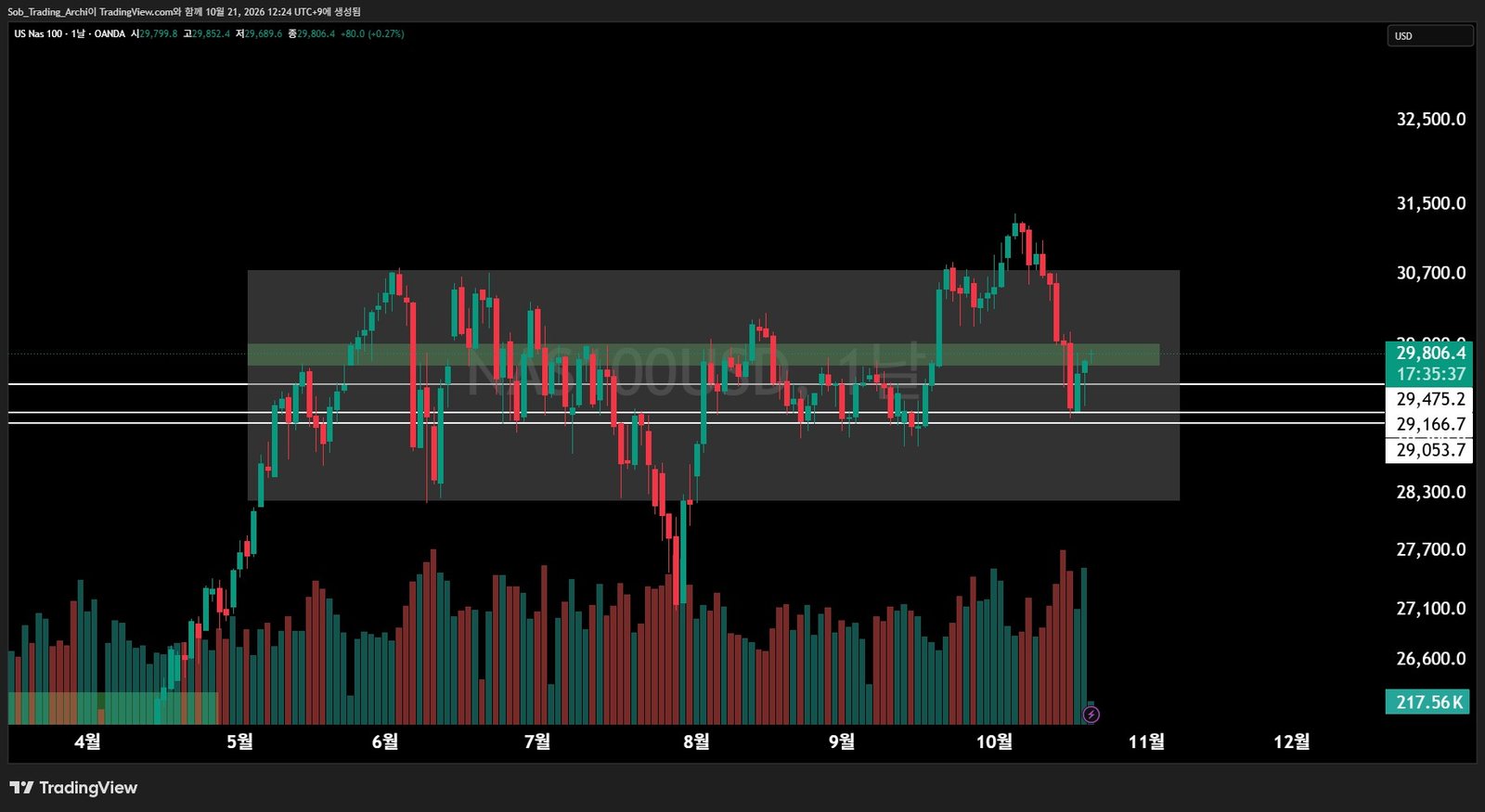
Task: Click the 30,700.0 price axis label
Action: point(1431,273)
